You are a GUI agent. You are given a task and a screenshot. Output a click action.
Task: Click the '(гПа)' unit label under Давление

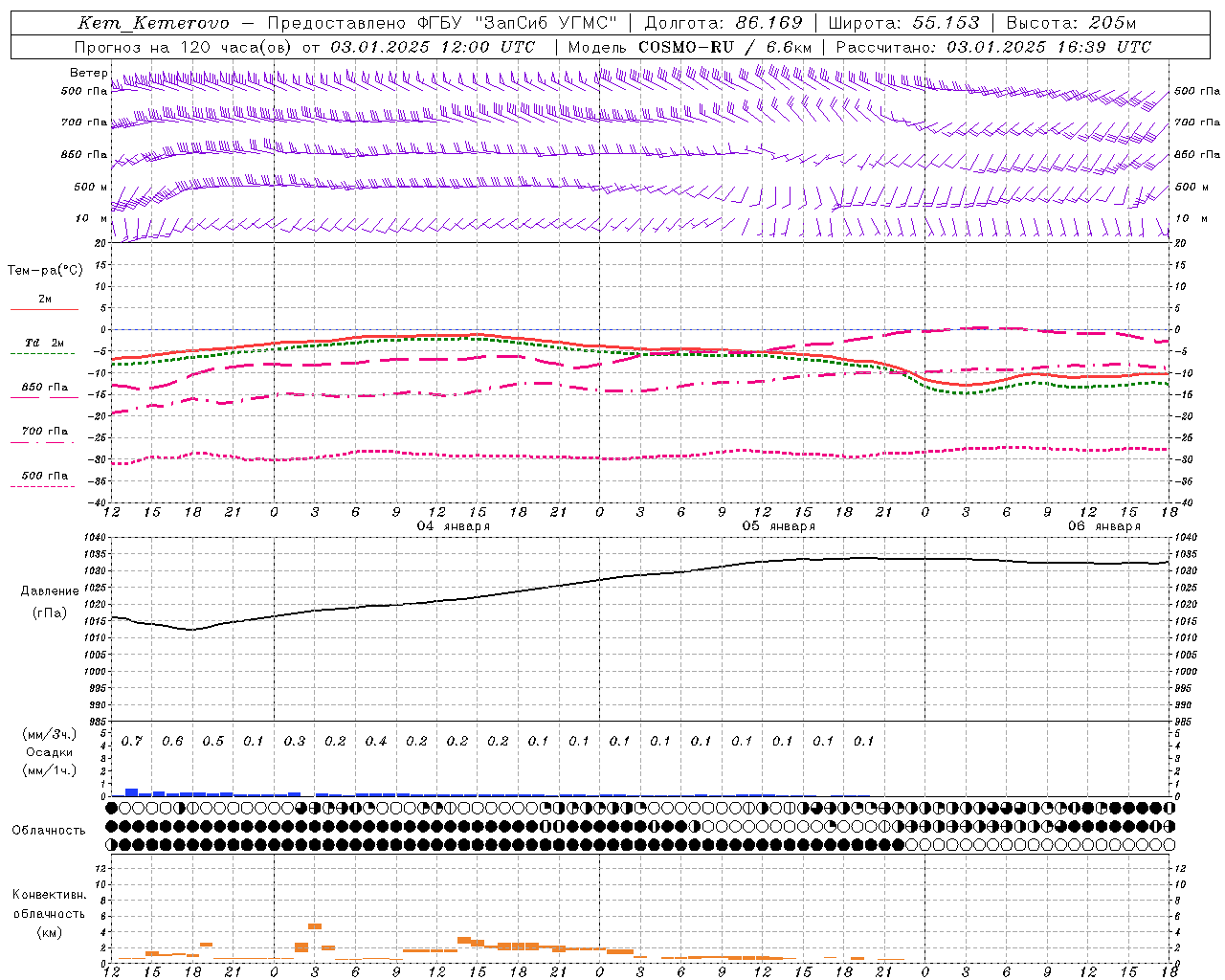pos(50,613)
